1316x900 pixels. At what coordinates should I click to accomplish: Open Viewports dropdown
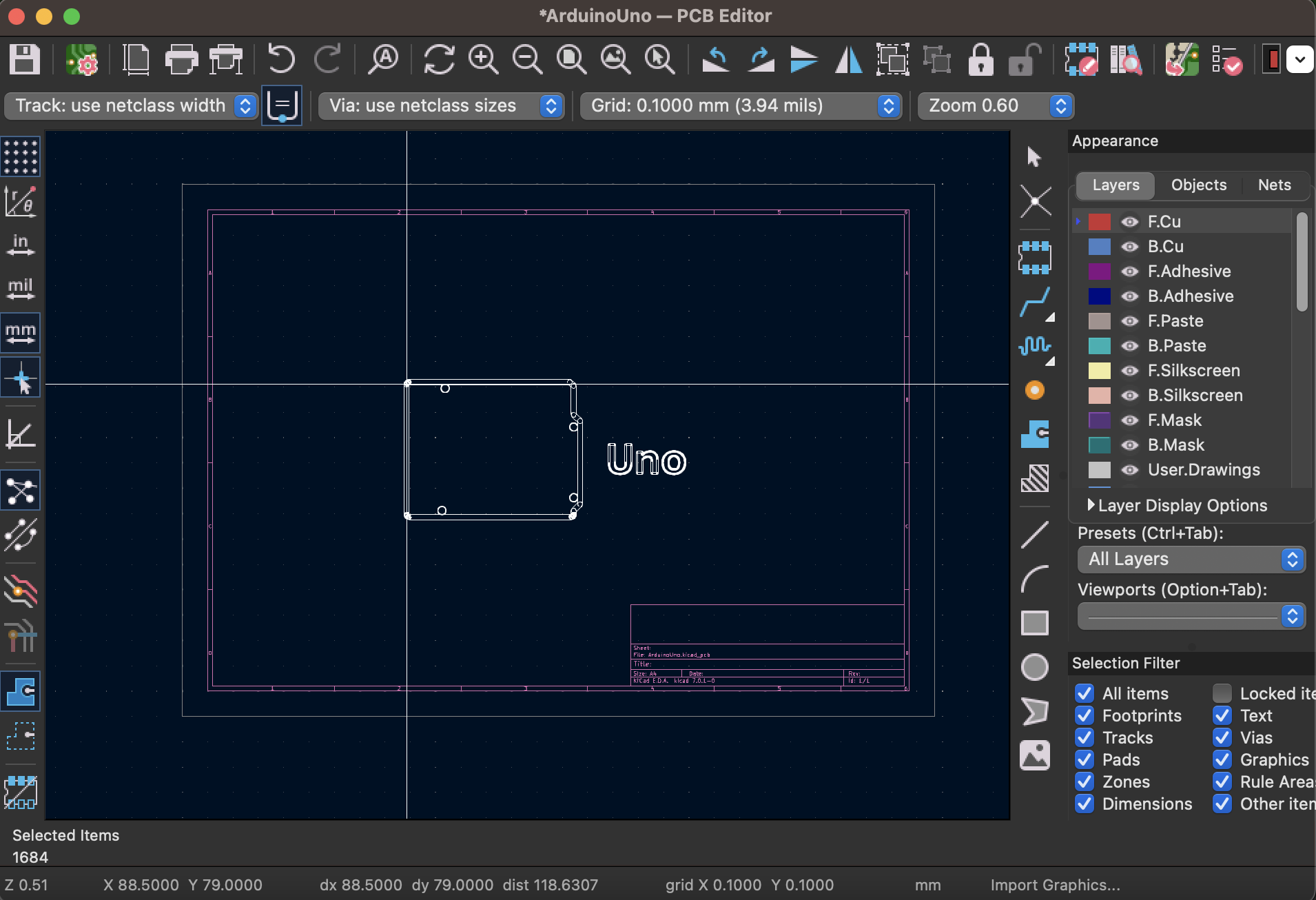click(x=1191, y=615)
